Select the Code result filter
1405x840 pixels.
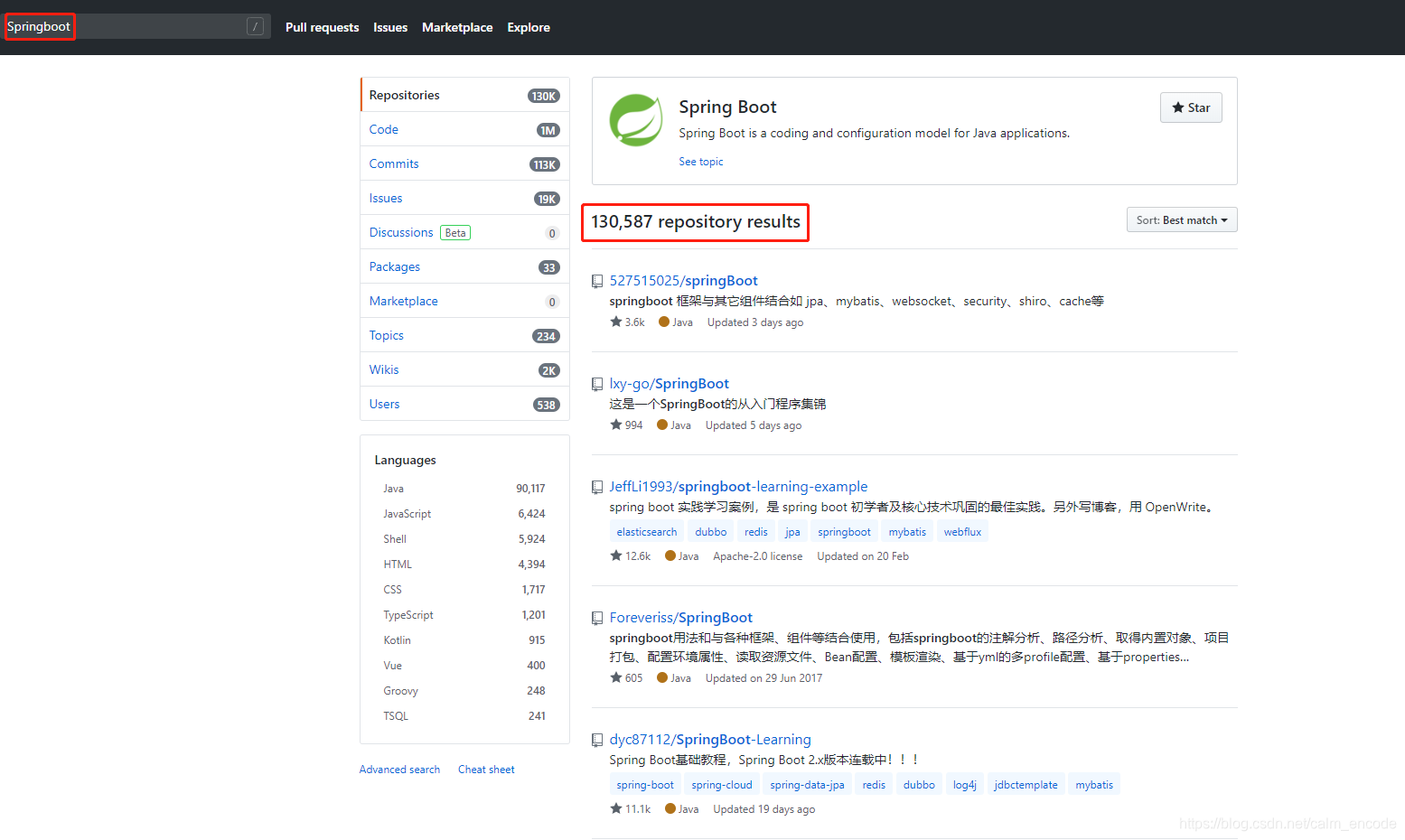tap(465, 129)
